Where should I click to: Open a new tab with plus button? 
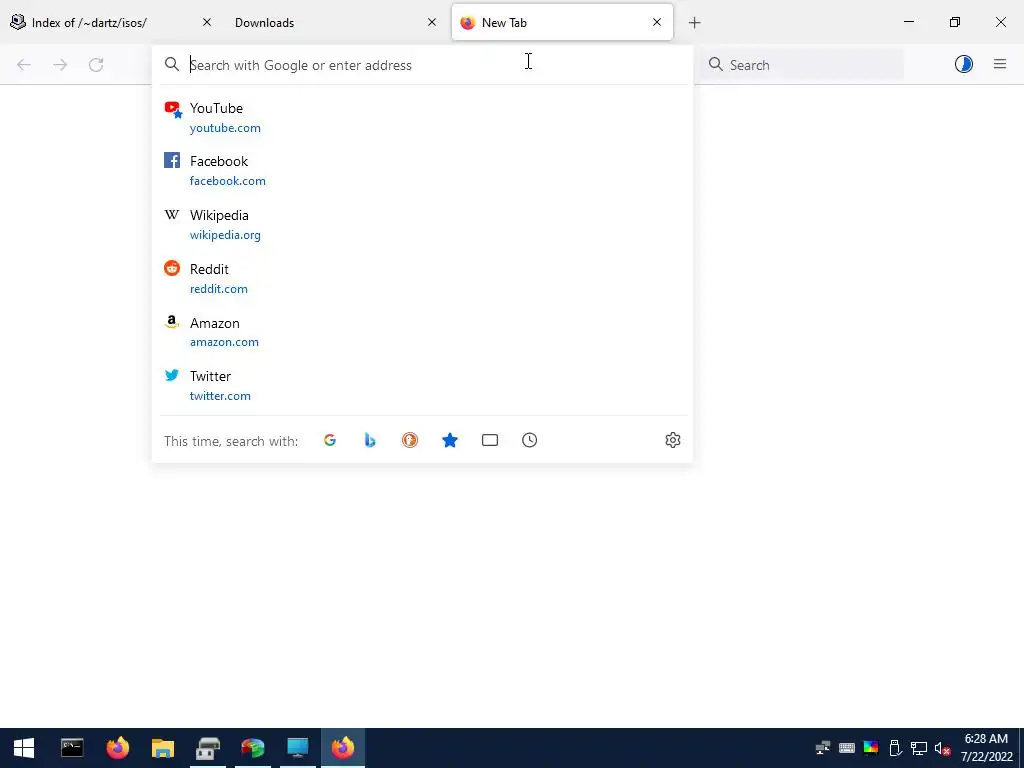[695, 23]
